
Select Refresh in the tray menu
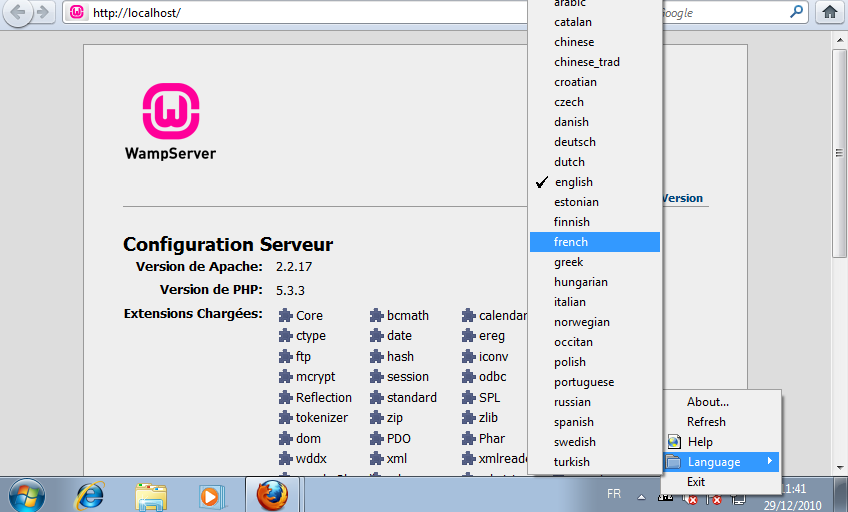coord(706,422)
